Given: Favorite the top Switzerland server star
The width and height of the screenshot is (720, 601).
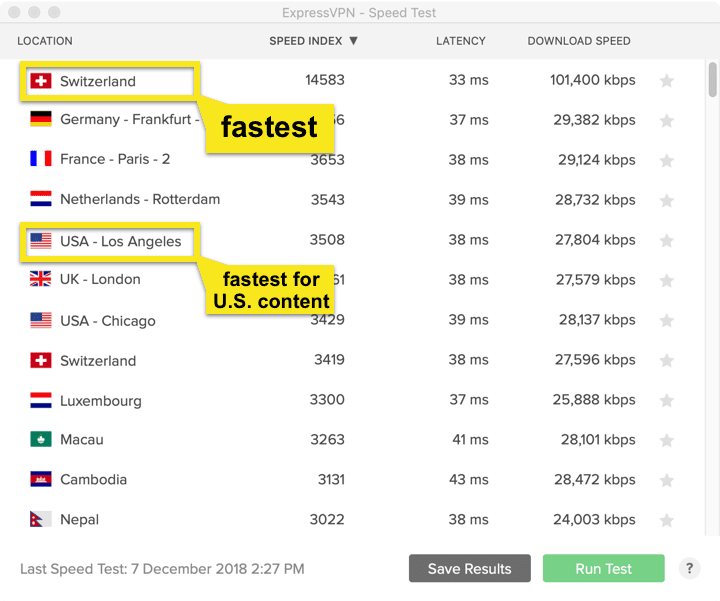Looking at the screenshot, I should click(x=667, y=81).
